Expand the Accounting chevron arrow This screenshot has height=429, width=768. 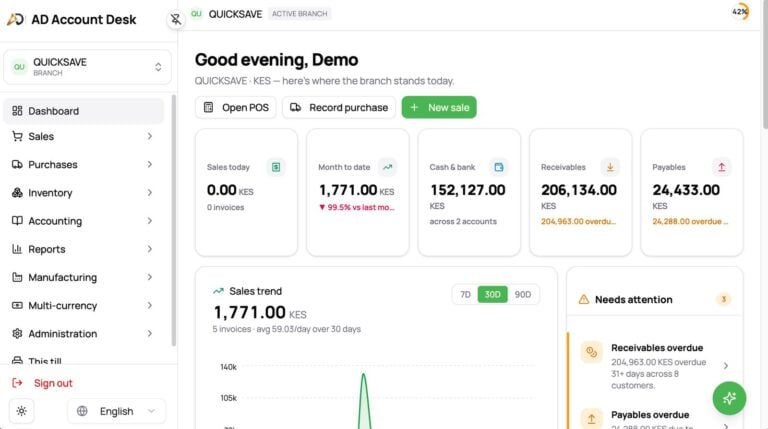point(150,221)
